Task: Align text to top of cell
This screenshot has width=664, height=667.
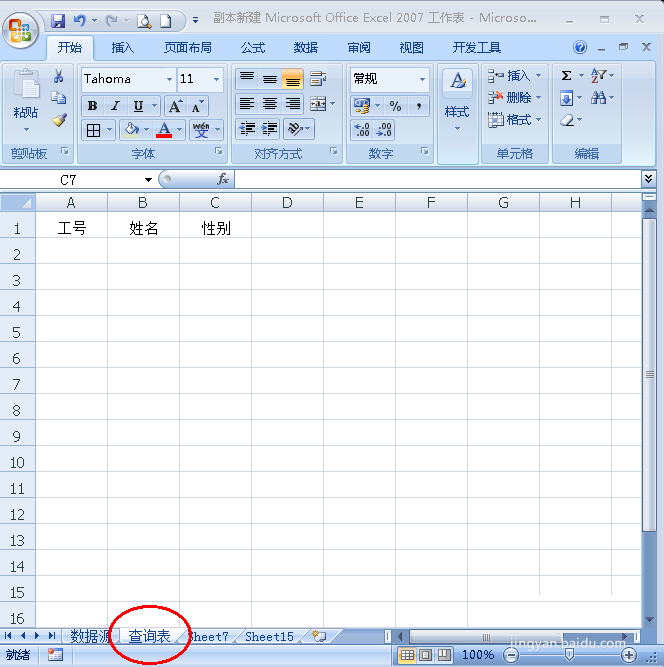Action: [247, 79]
